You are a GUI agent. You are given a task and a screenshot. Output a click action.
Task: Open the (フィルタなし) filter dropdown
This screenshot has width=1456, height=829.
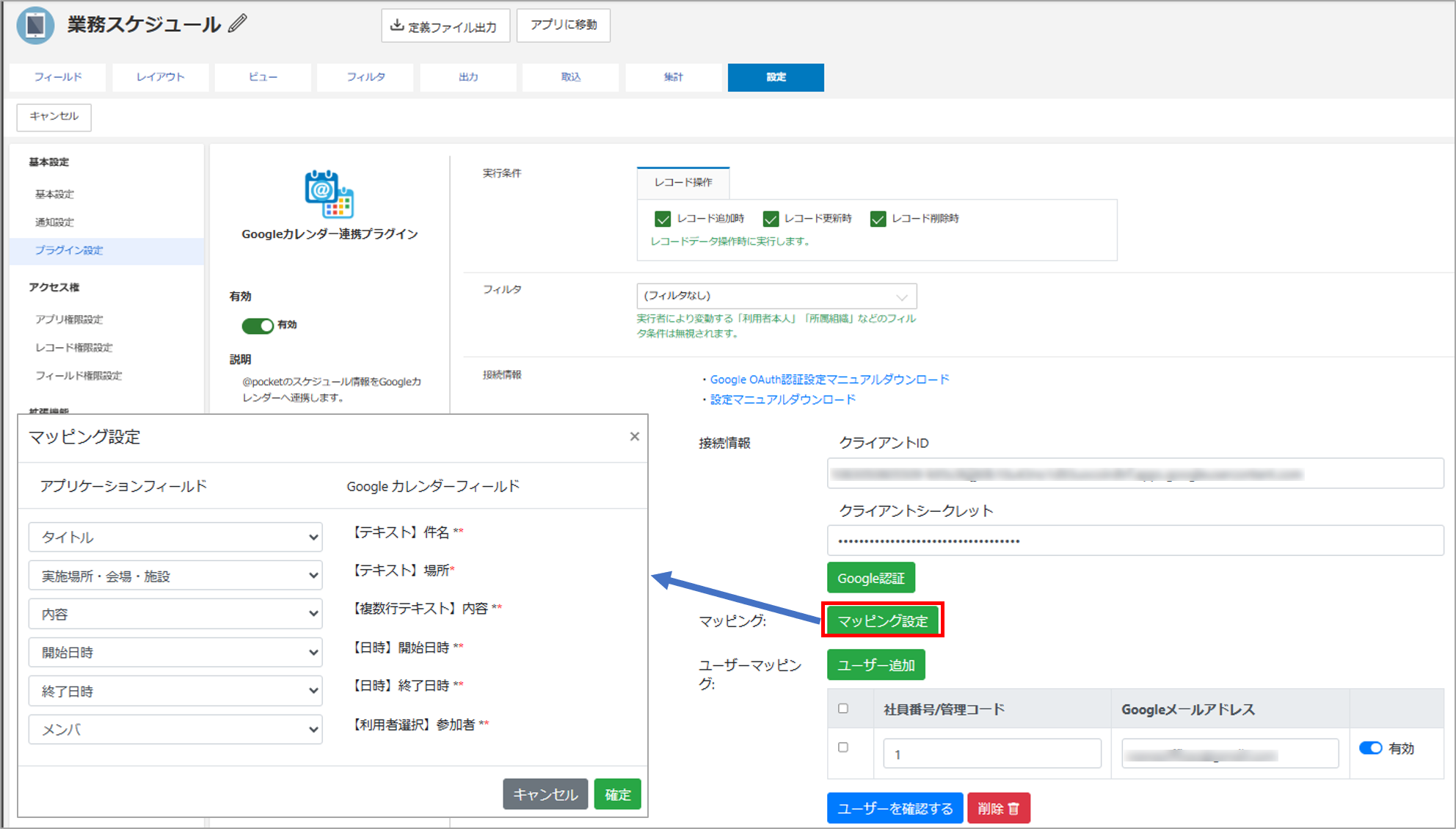click(x=776, y=296)
